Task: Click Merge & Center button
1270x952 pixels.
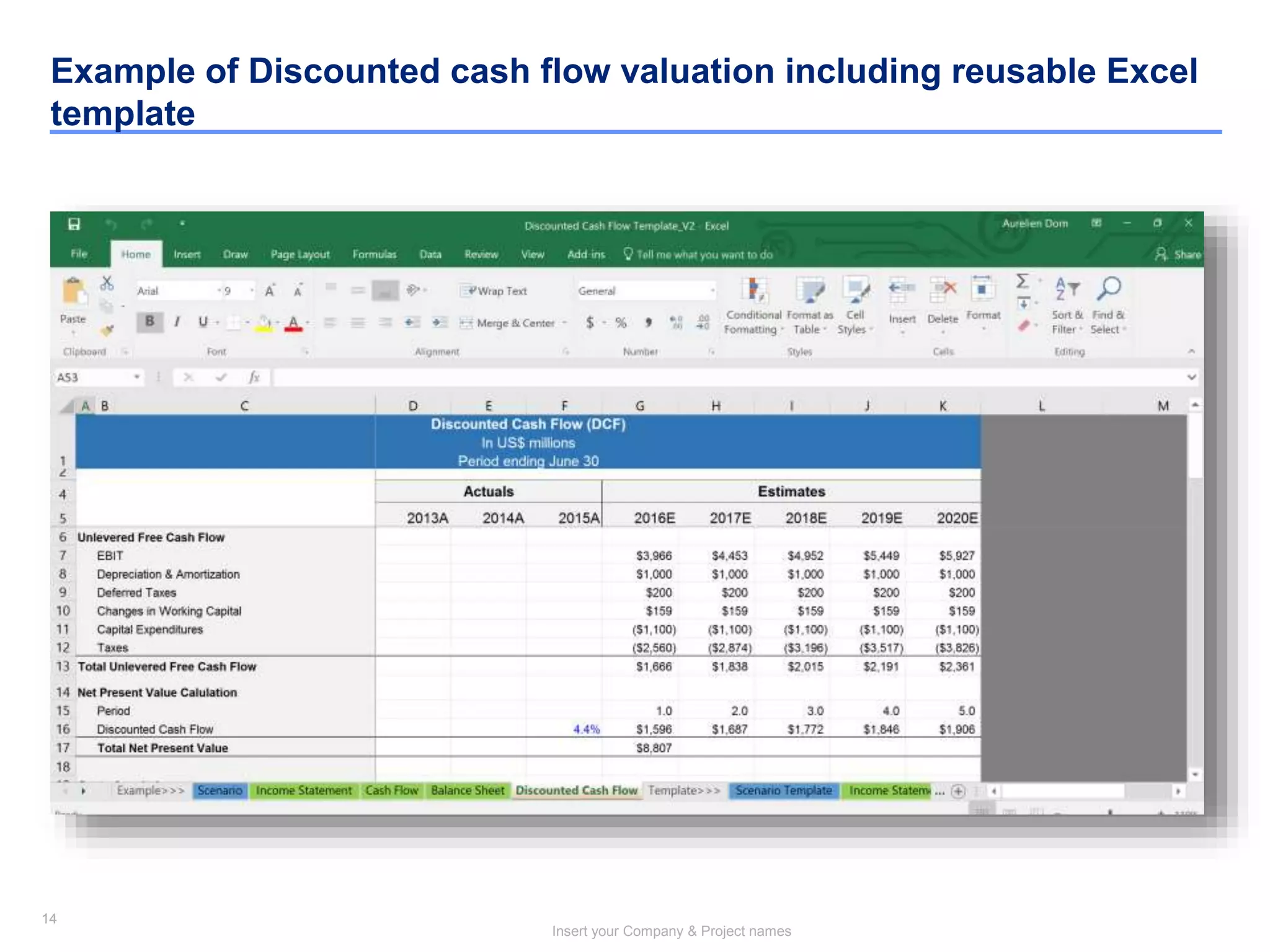Action: click(507, 323)
